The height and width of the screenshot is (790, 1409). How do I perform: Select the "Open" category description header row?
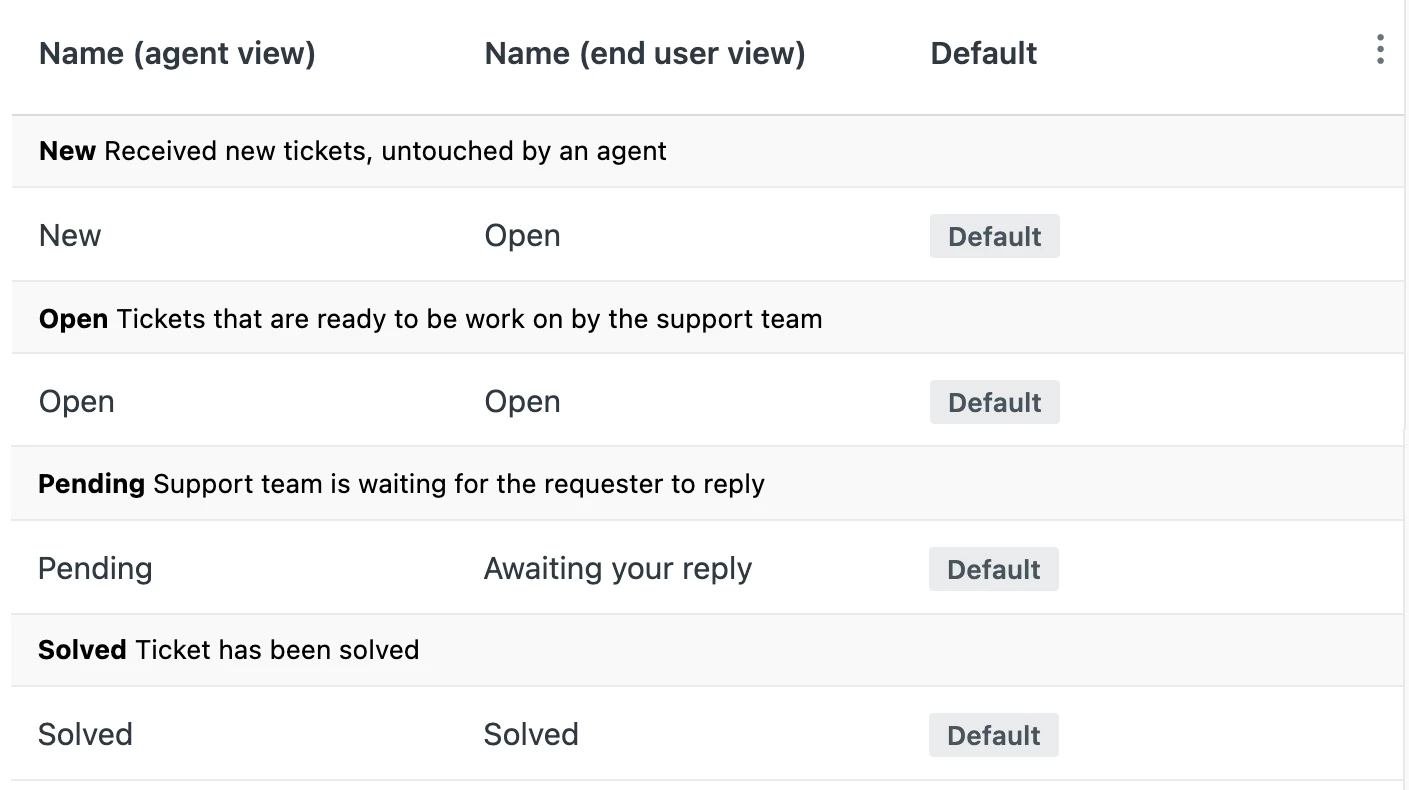[430, 319]
